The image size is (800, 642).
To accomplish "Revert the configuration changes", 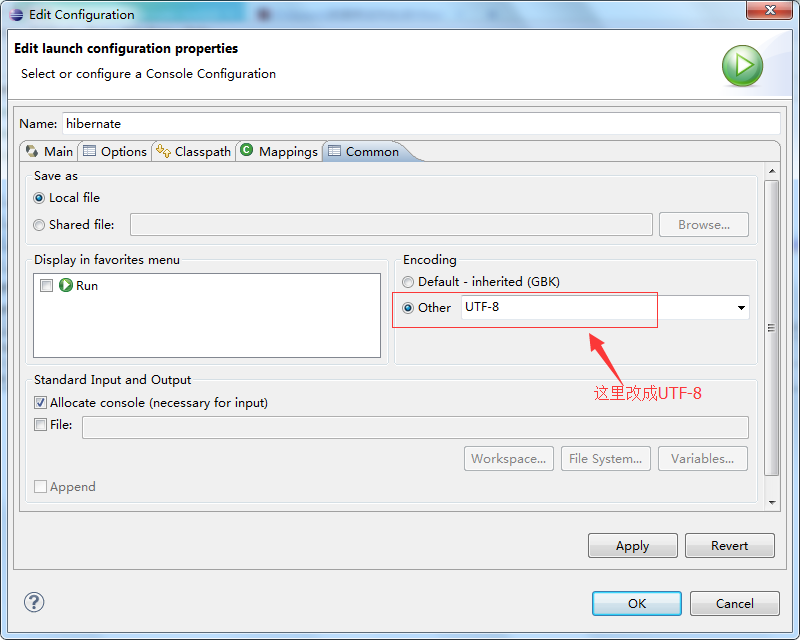I will 729,545.
